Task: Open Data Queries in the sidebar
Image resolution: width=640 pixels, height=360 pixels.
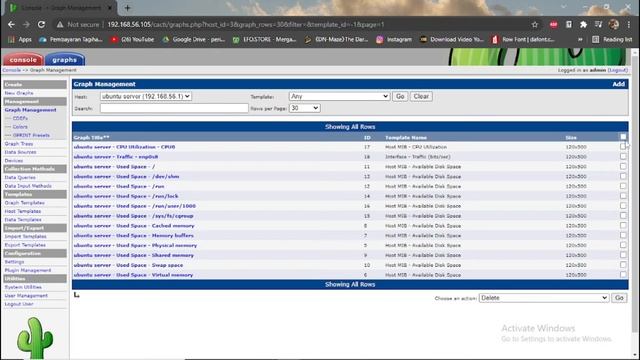Action: point(20,178)
